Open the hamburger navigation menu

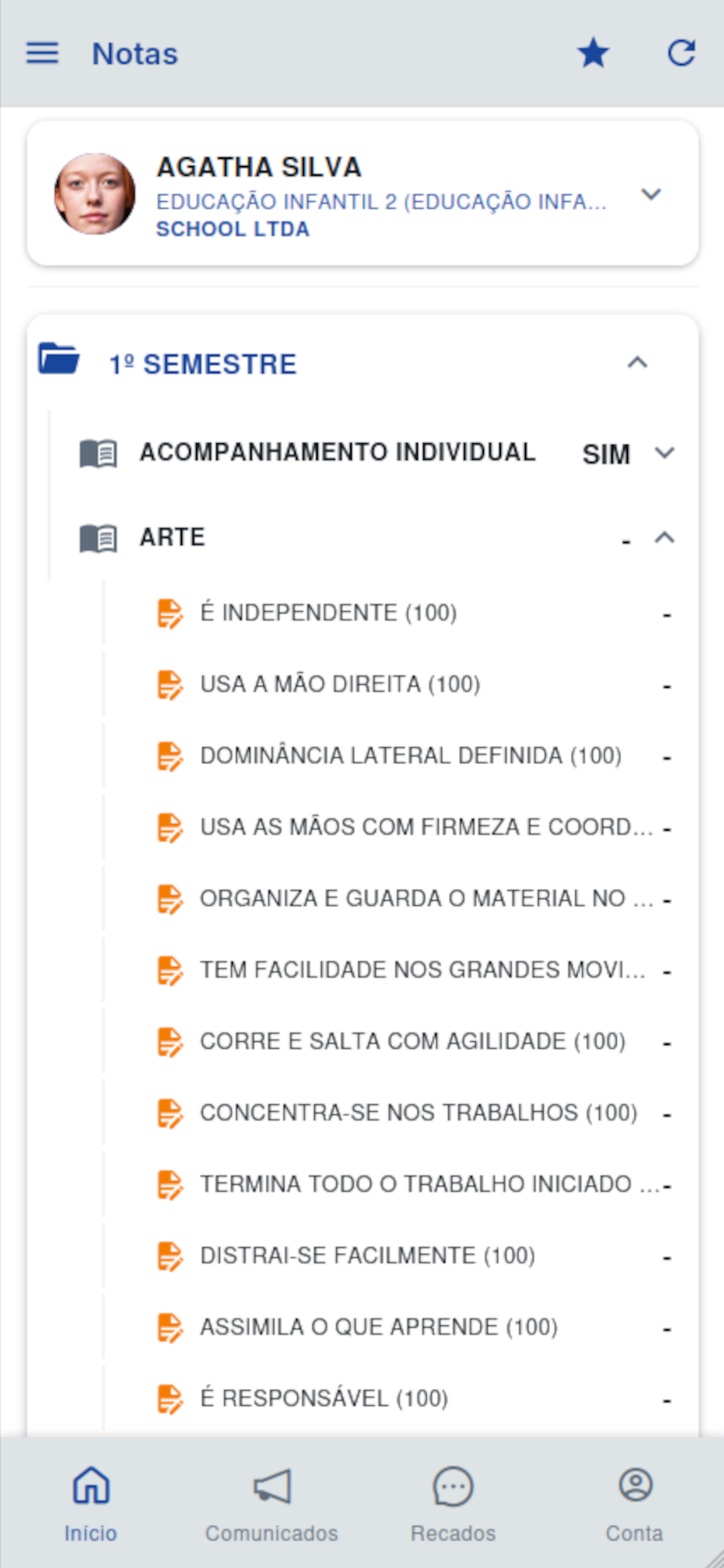click(x=42, y=54)
